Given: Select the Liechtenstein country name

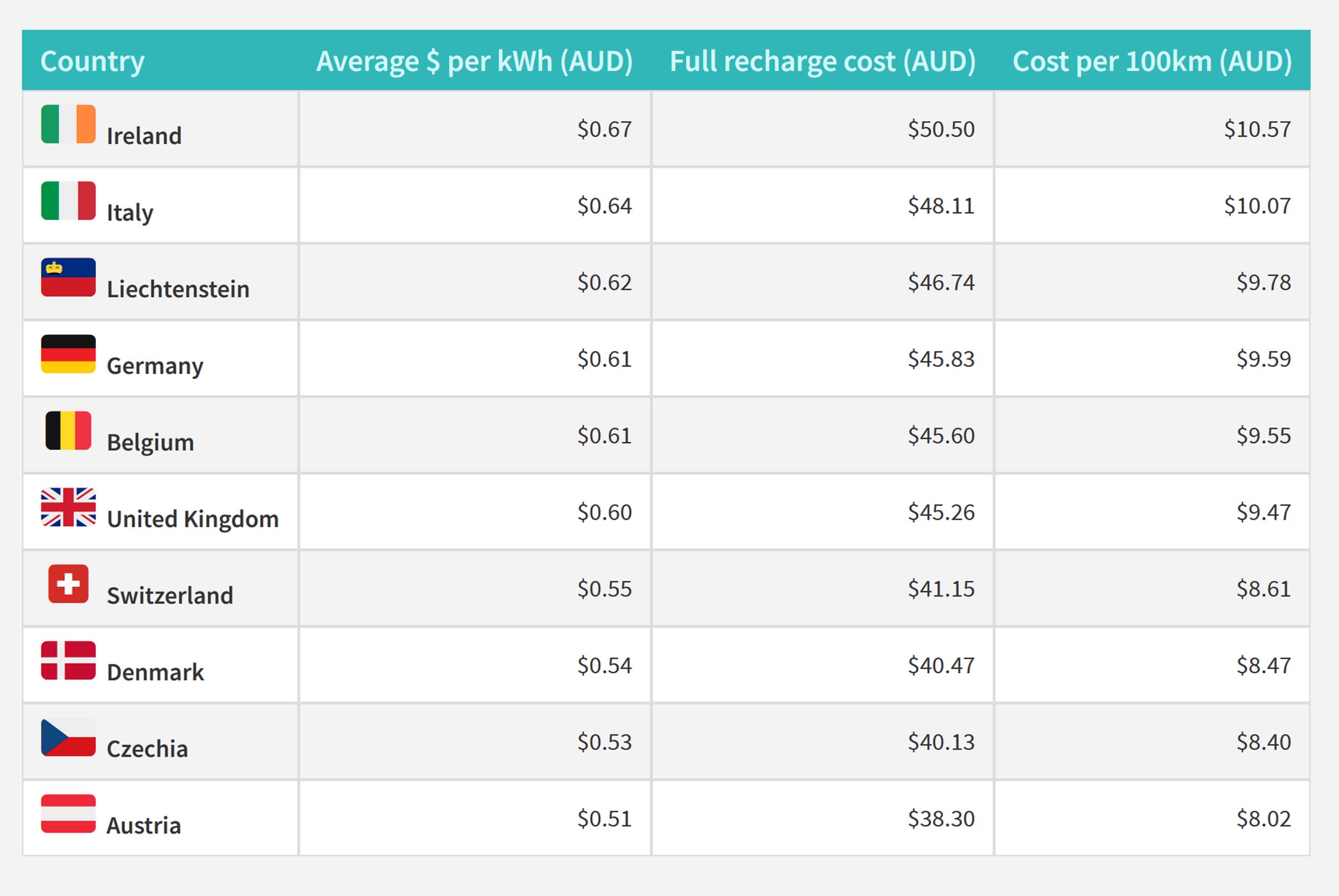Looking at the screenshot, I should coord(178,289).
